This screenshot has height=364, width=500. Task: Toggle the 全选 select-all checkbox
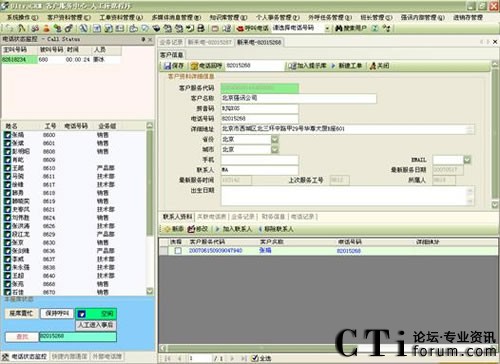pyautogui.click(x=255, y=358)
